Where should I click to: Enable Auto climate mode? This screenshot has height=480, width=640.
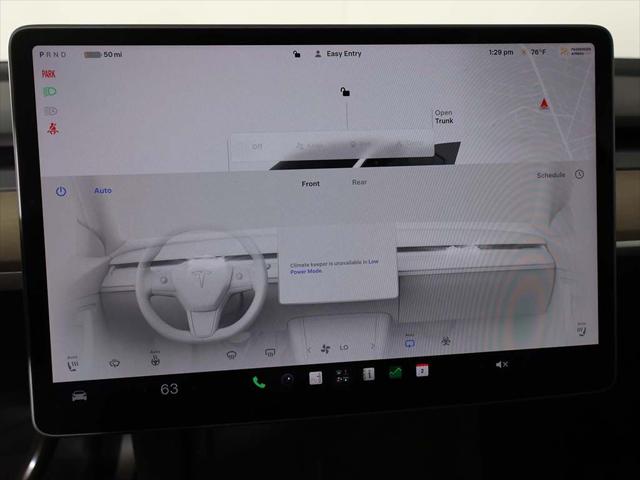(x=103, y=190)
